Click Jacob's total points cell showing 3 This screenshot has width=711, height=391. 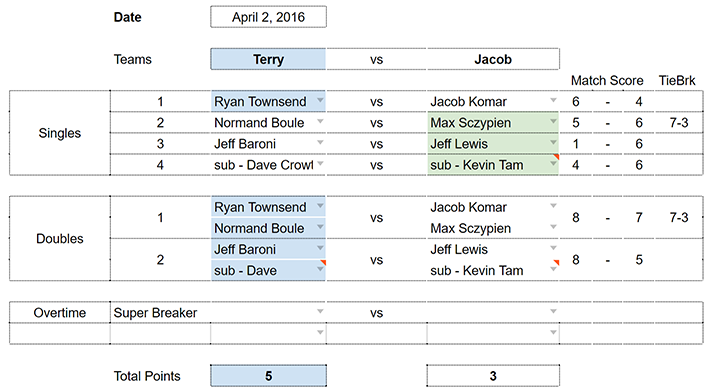coord(493,376)
